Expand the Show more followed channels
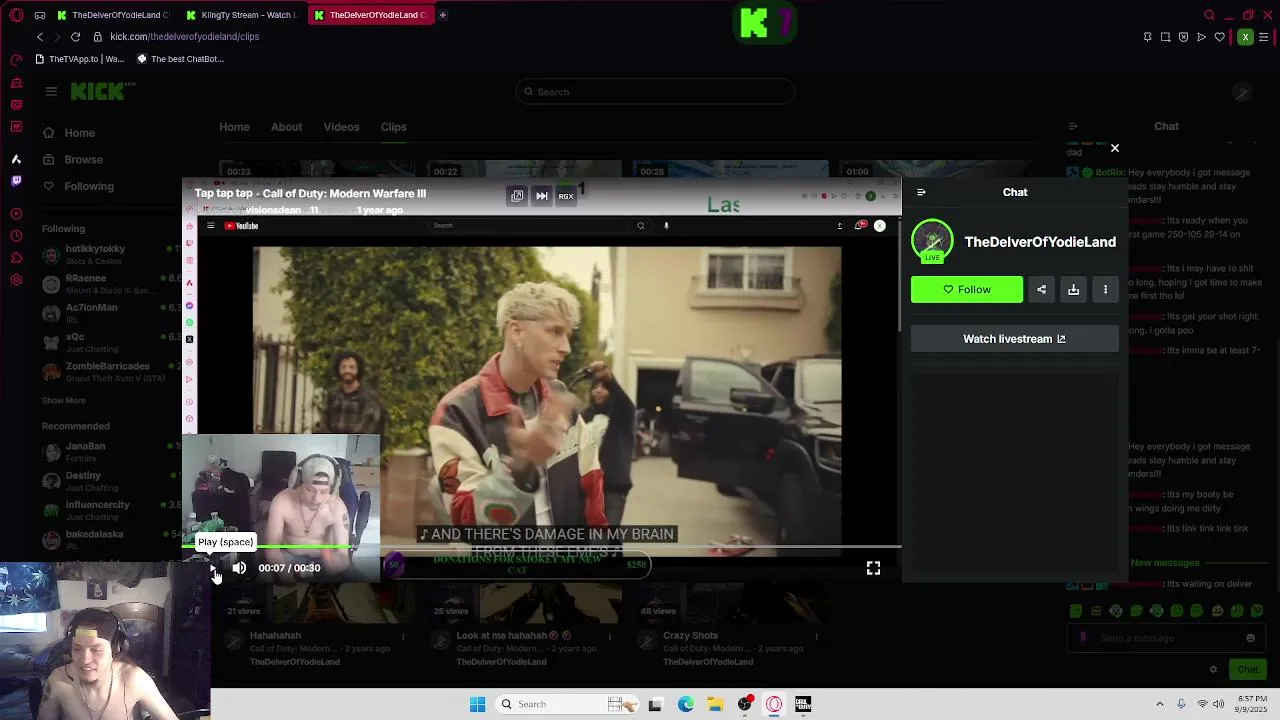Viewport: 1280px width, 720px height. (x=64, y=400)
